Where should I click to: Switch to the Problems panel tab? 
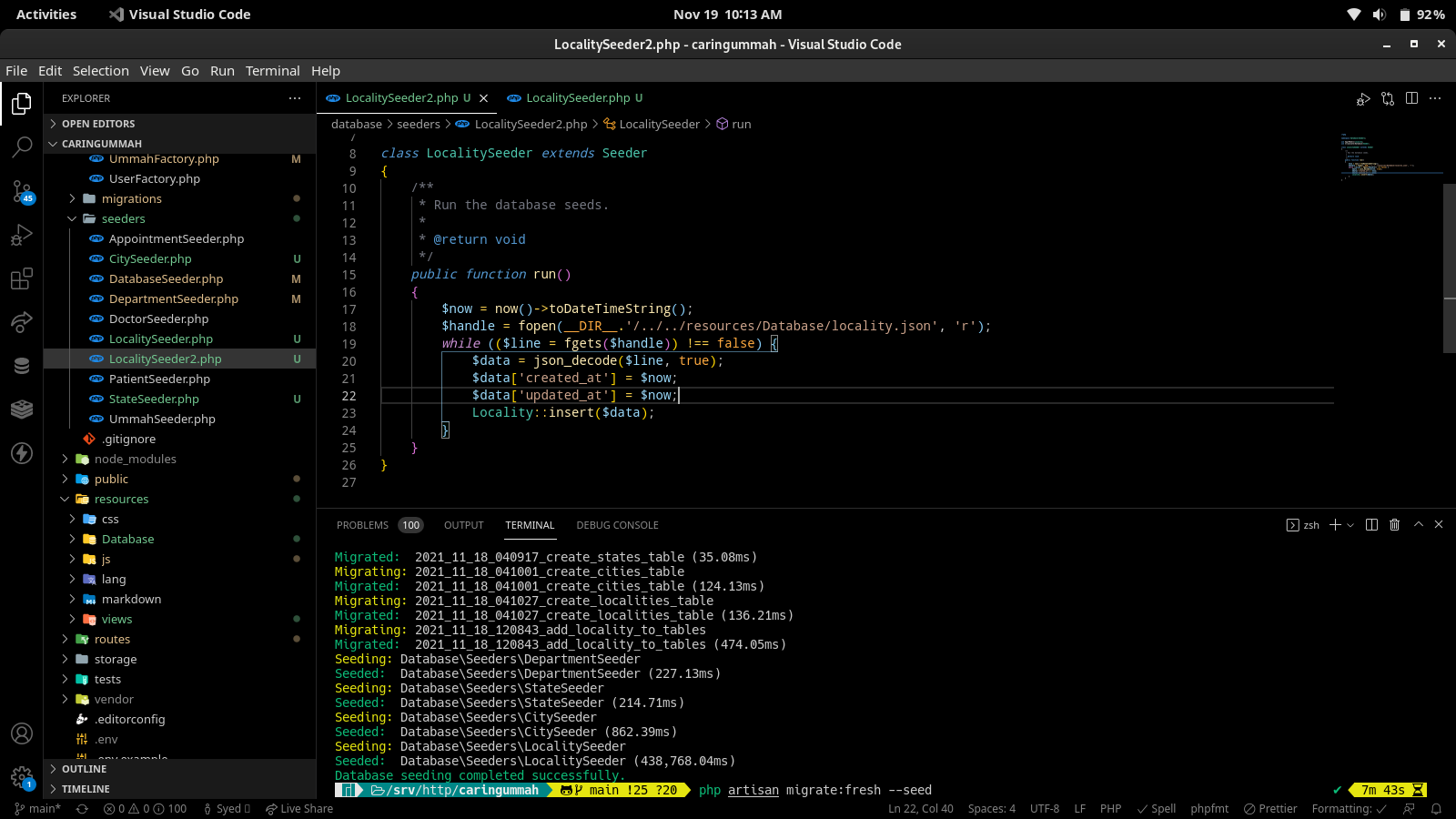pyautogui.click(x=379, y=525)
